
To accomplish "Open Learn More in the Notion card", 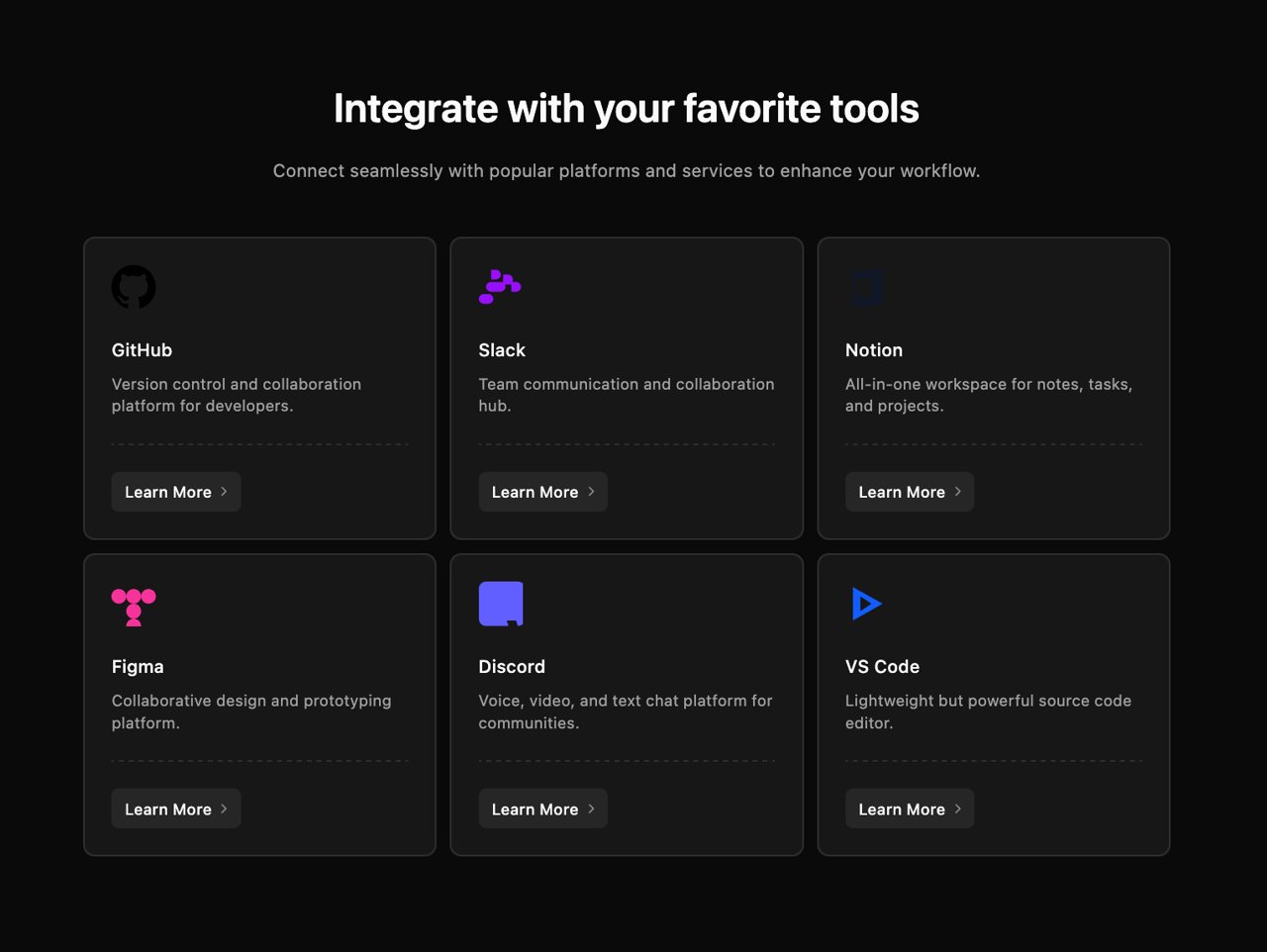I will click(910, 492).
